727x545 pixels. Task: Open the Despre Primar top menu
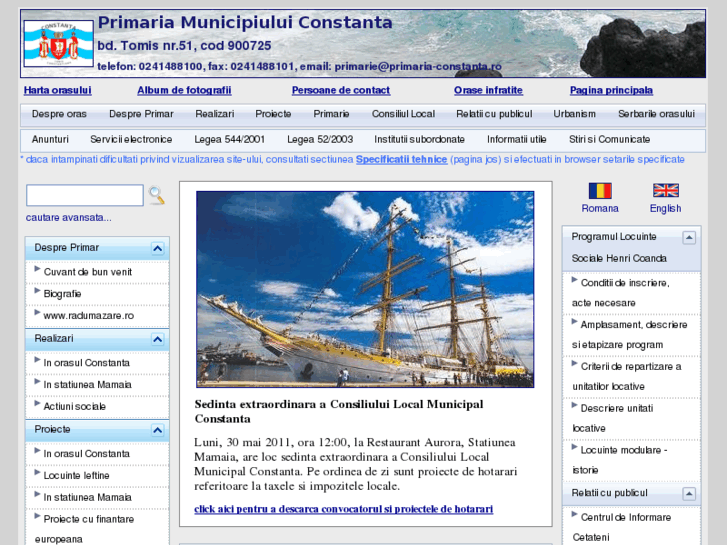click(x=141, y=114)
